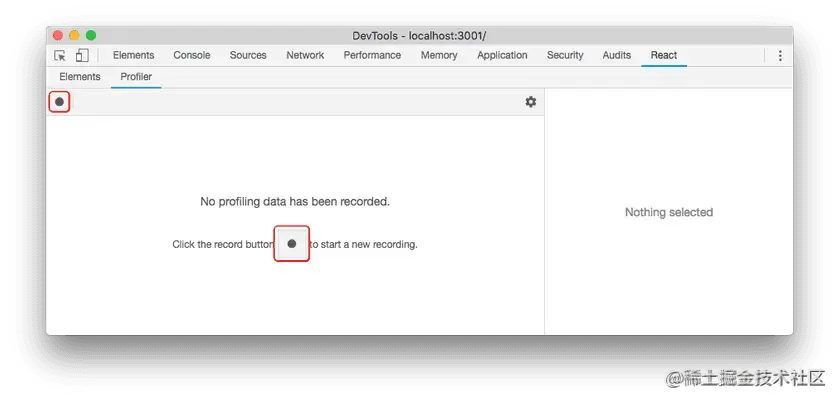This screenshot has height=402, width=840.
Task: Open profiler settings gear icon
Action: point(530,102)
